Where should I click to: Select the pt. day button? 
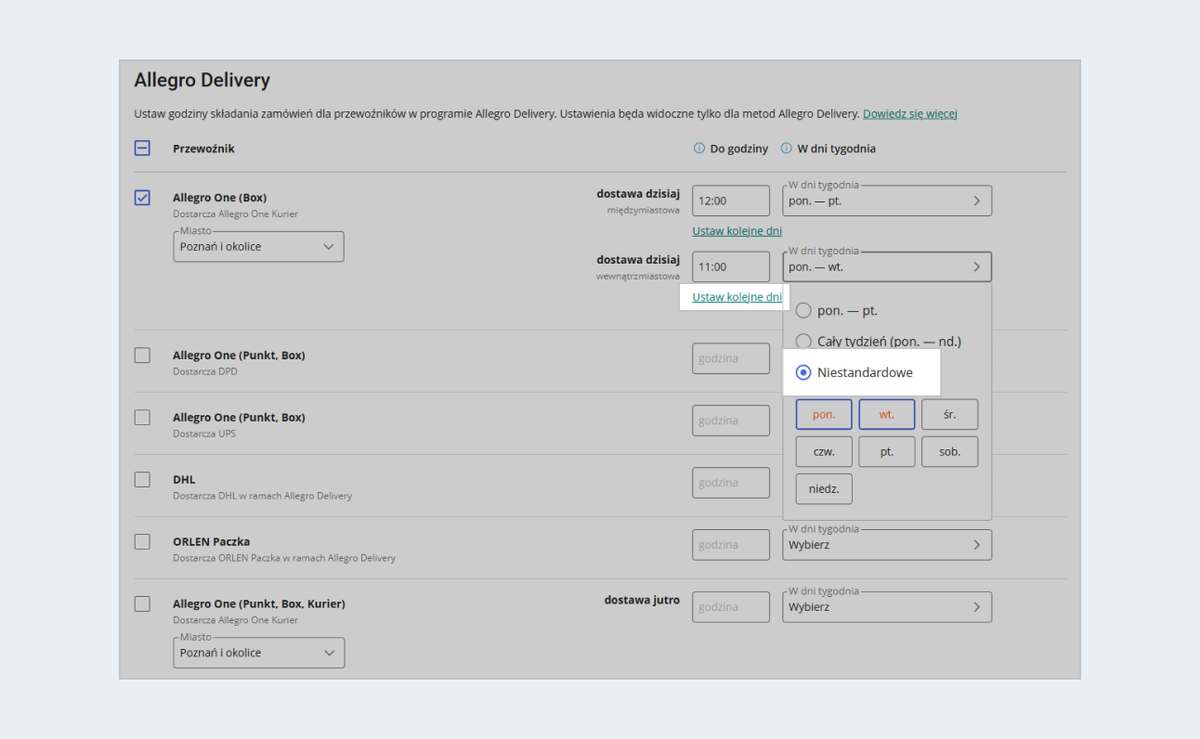887,452
